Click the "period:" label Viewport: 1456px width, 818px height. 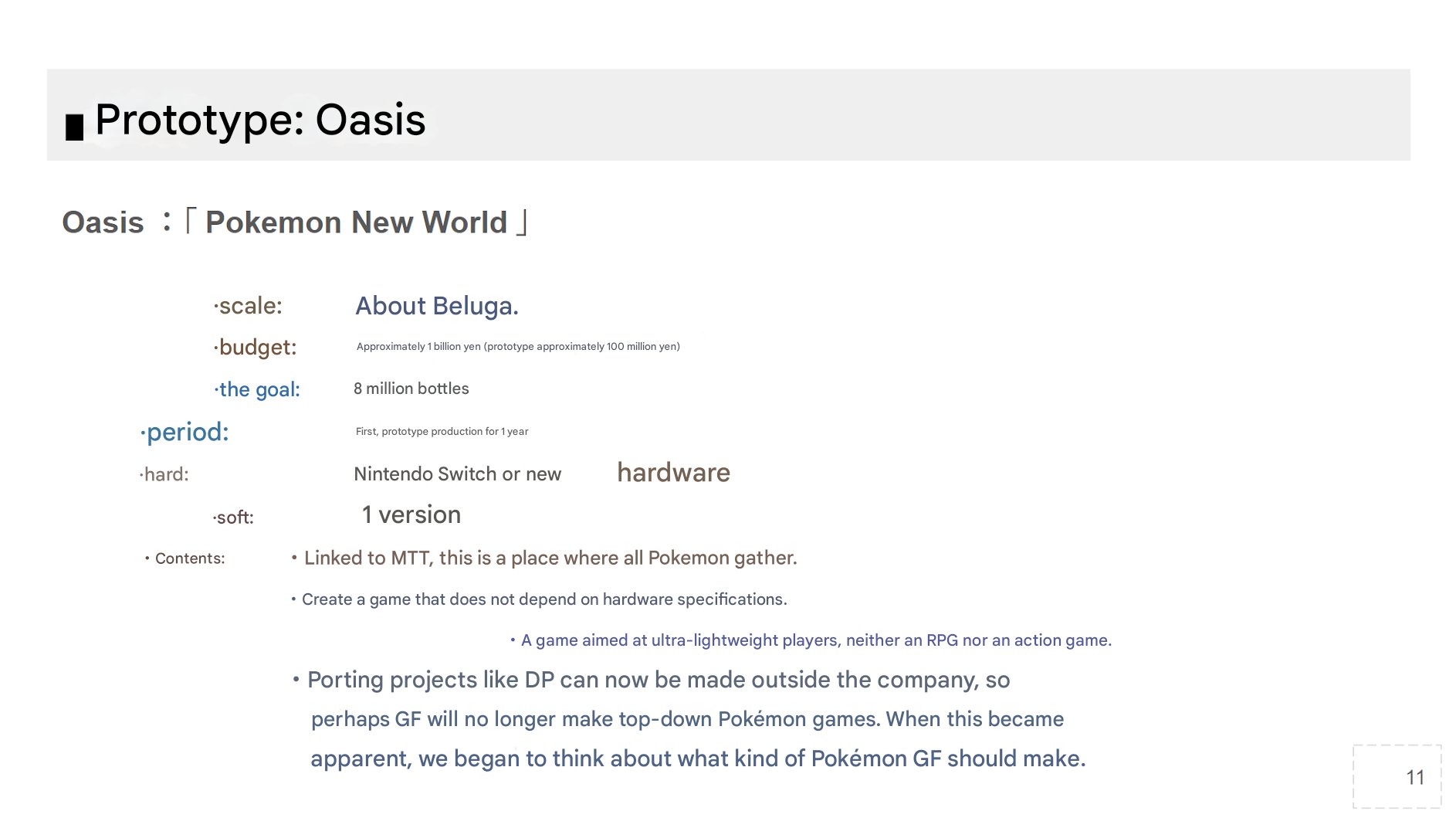(185, 432)
